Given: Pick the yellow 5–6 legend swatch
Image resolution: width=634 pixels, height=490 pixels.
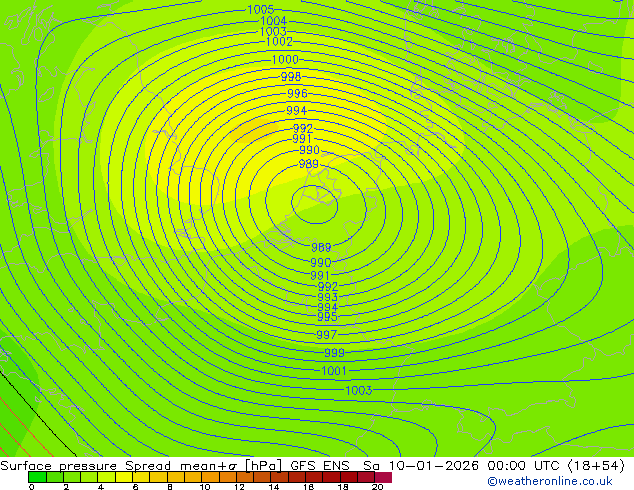Looking at the screenshot, I should (x=124, y=477).
